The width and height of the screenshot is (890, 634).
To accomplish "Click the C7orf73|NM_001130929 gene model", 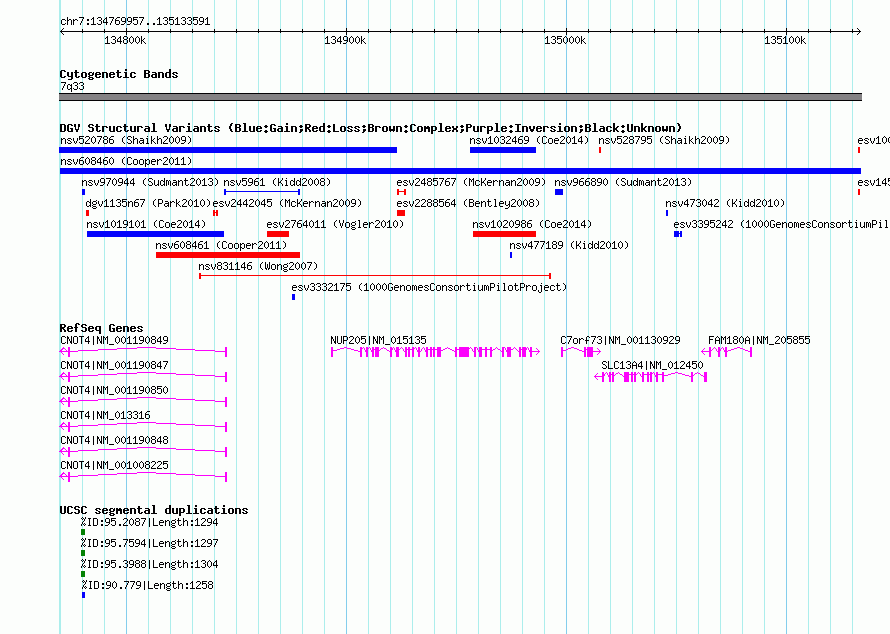I will point(581,352).
